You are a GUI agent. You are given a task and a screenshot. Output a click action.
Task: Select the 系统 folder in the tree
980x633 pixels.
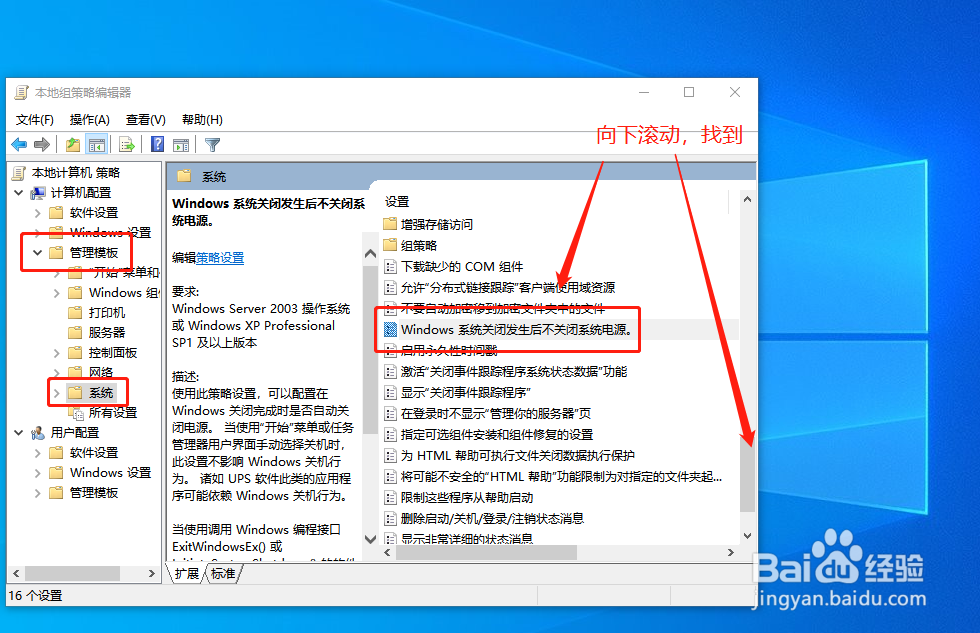pyautogui.click(x=98, y=392)
